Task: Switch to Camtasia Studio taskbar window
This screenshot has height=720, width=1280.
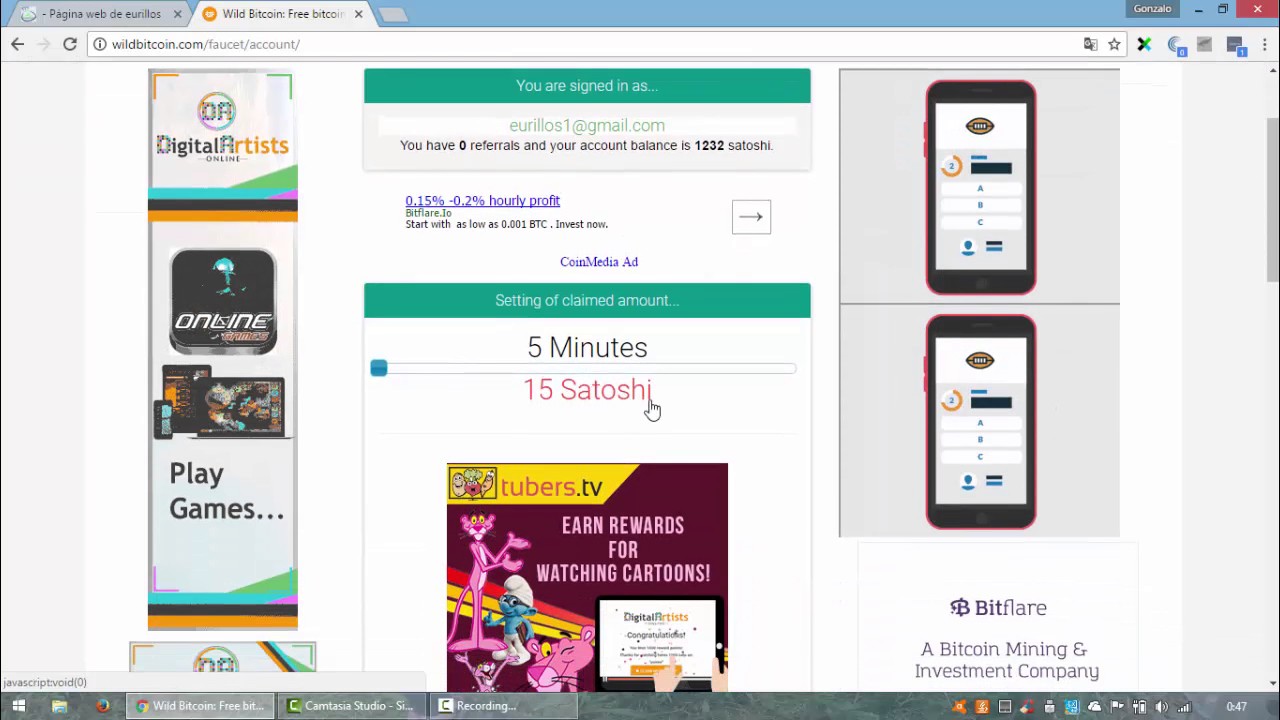Action: pyautogui.click(x=350, y=706)
